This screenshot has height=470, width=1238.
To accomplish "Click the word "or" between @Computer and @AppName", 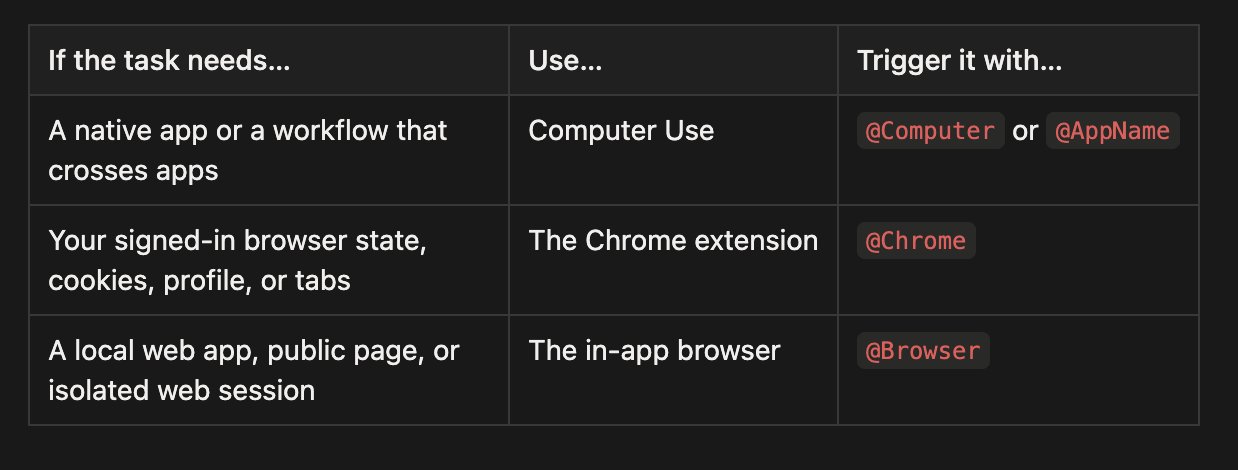I will pyautogui.click(x=1025, y=131).
